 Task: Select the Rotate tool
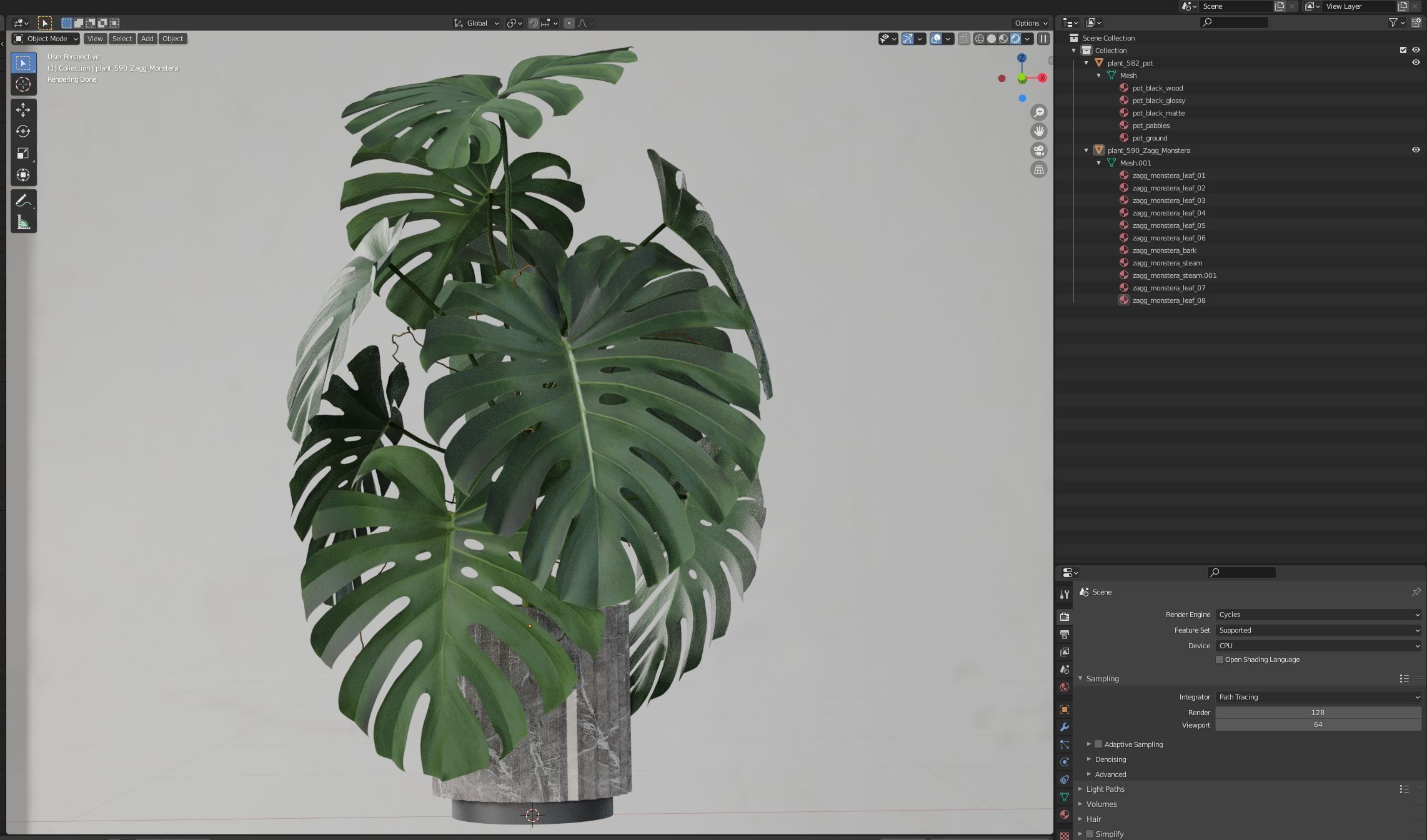click(x=23, y=132)
